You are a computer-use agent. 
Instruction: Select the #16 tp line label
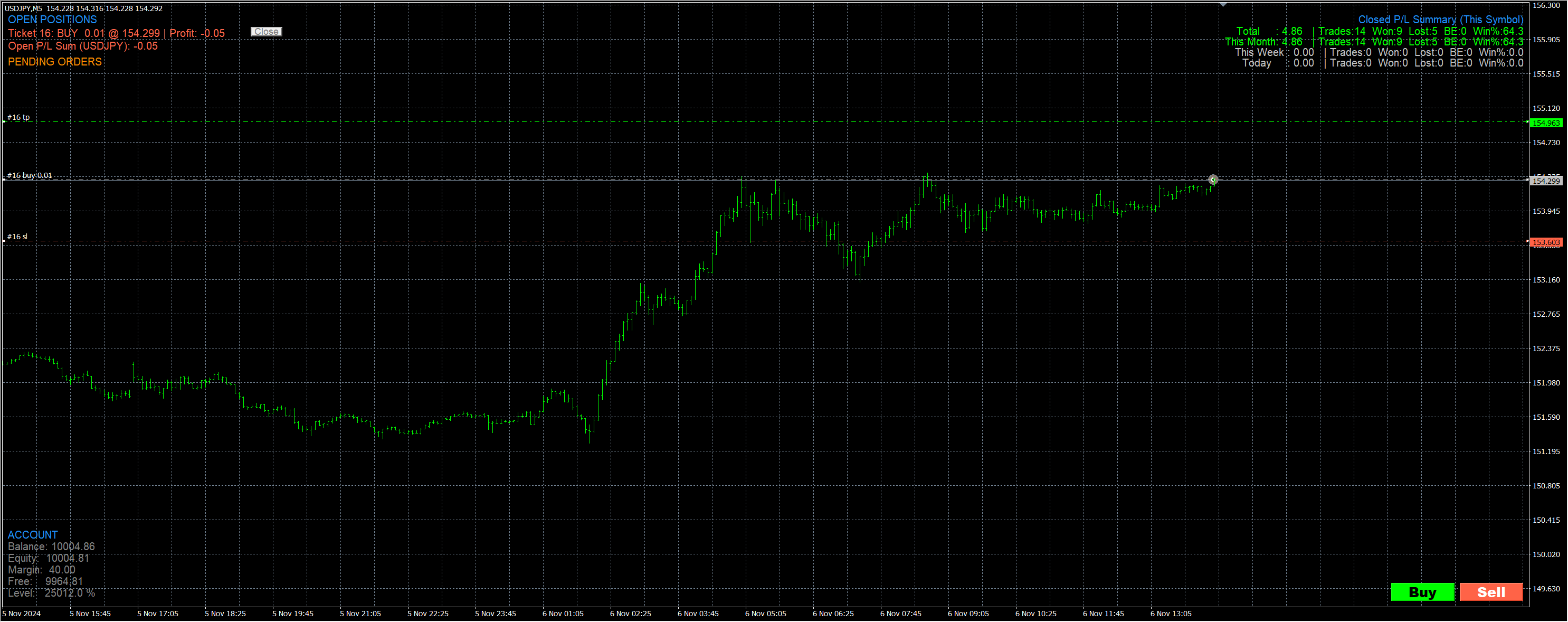click(18, 118)
